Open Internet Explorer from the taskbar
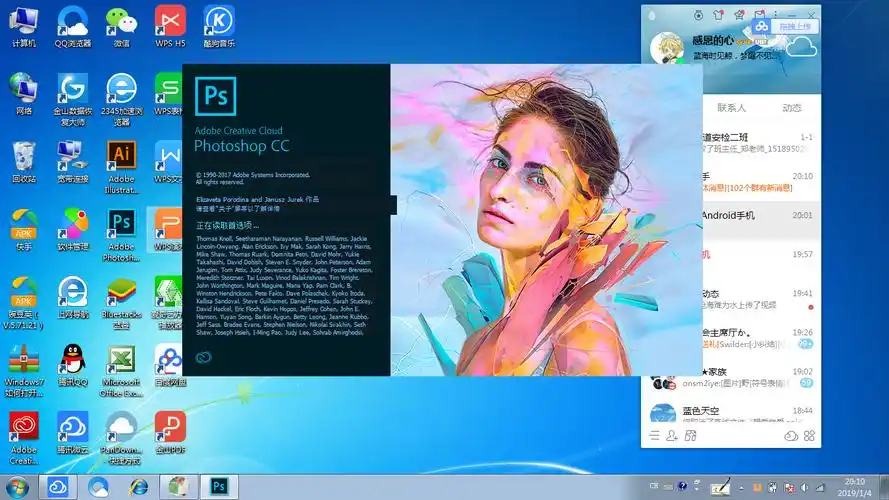889x500 pixels. (x=139, y=486)
